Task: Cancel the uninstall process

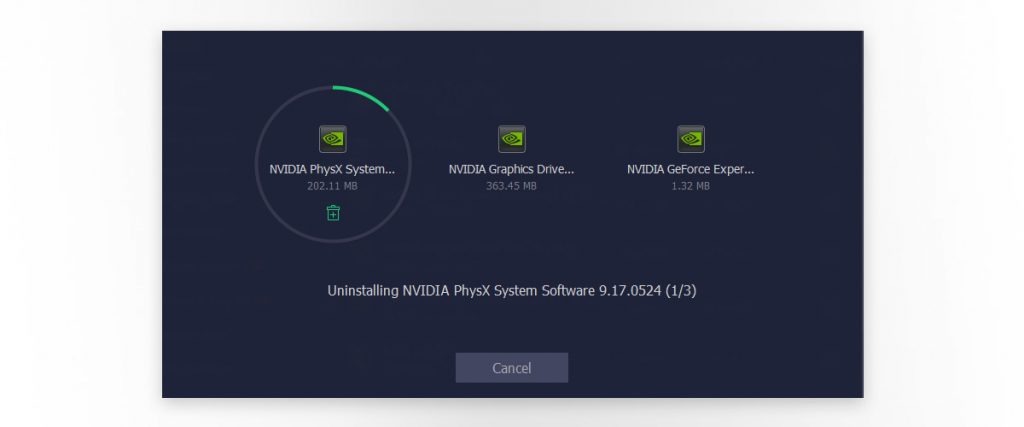Action: pos(511,368)
